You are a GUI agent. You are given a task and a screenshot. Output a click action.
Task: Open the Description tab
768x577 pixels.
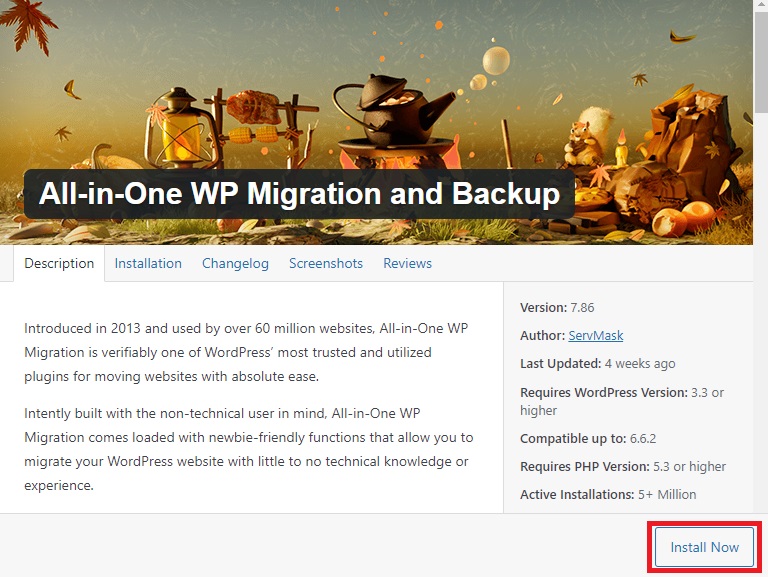pyautogui.click(x=59, y=264)
